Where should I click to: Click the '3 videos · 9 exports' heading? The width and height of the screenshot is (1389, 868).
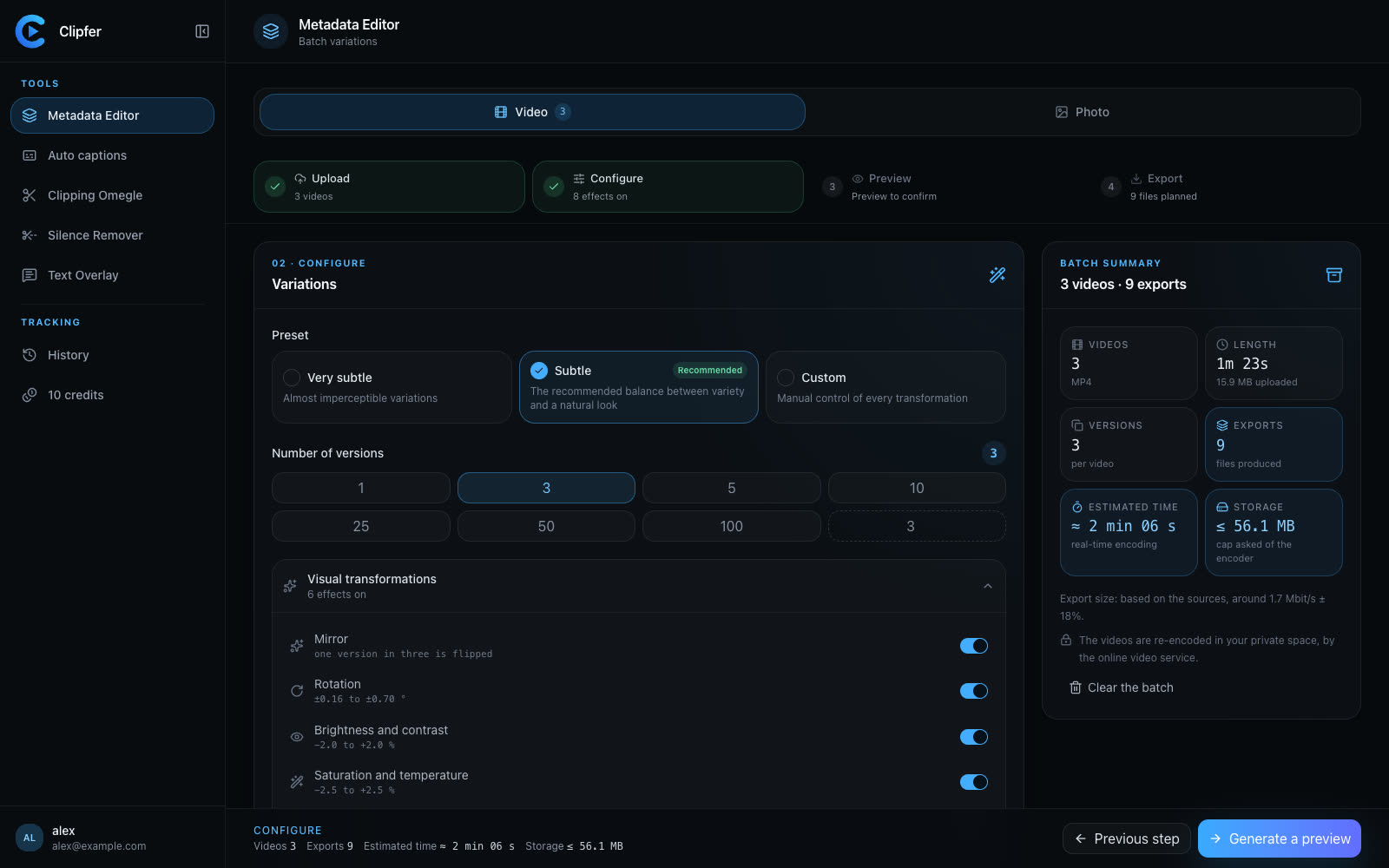(1123, 284)
